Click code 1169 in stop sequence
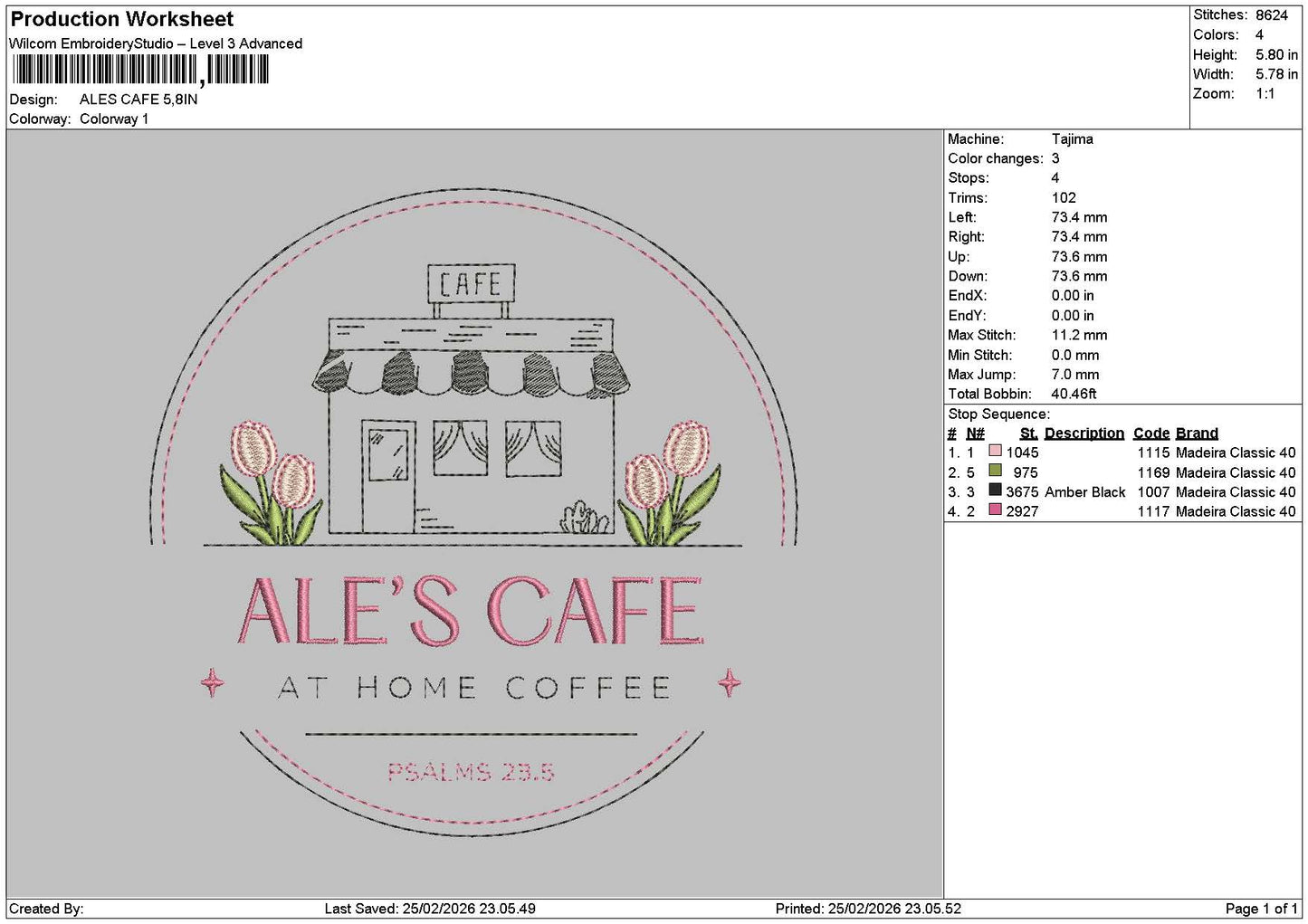 coord(1153,472)
